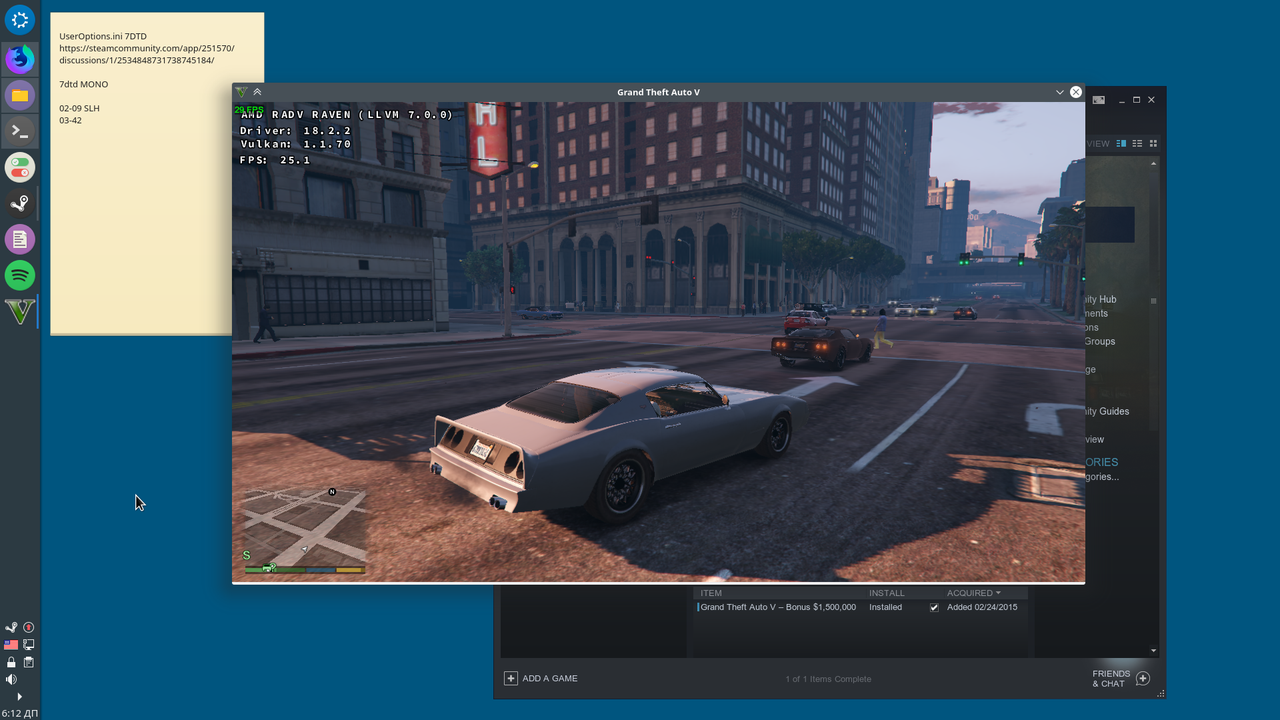1280x720 pixels.
Task: Open FRIENDS & CHAT in Steam
Action: [1111, 678]
